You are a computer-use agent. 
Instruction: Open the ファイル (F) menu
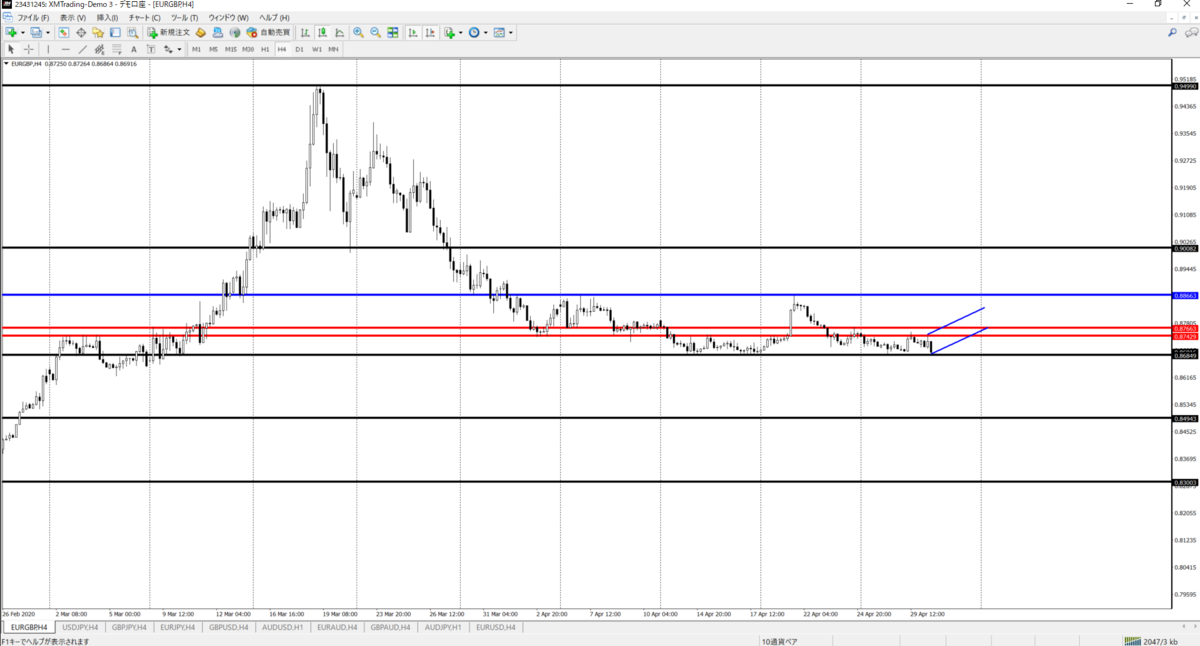pos(34,18)
